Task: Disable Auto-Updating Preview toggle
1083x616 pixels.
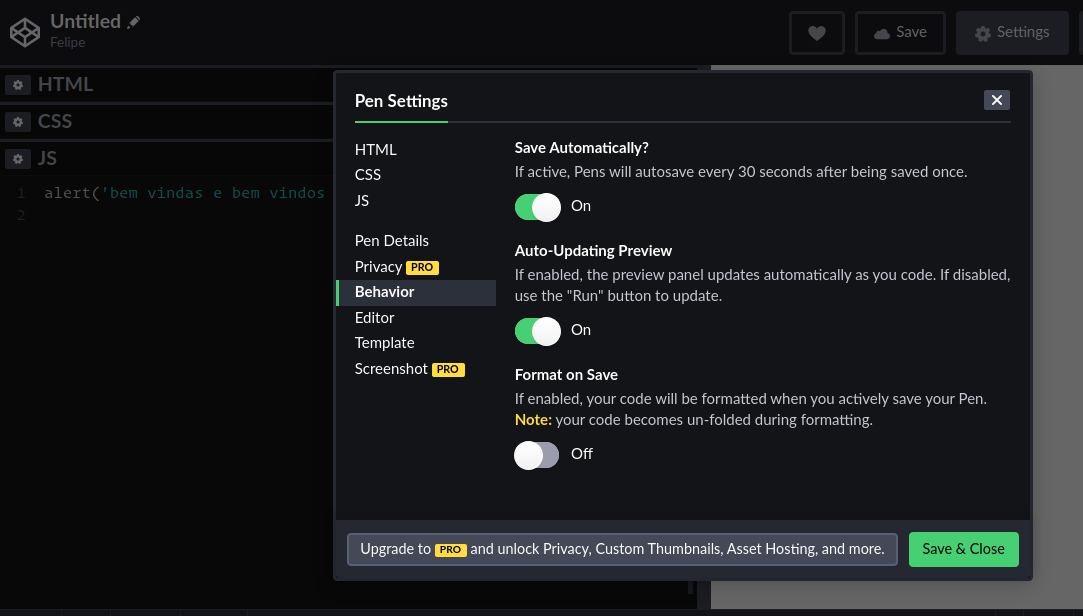Action: pyautogui.click(x=537, y=330)
